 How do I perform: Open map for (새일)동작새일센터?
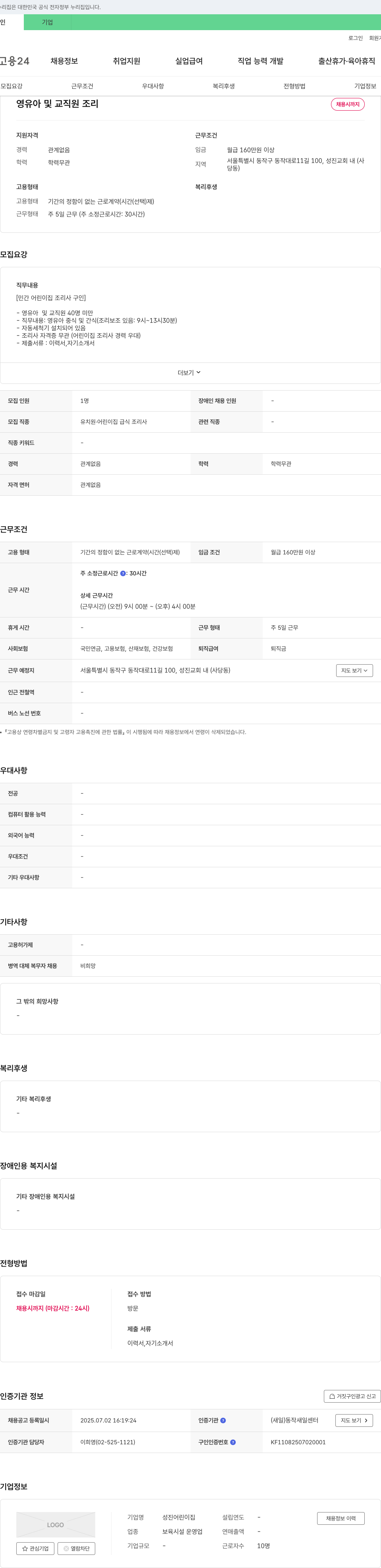(354, 1420)
